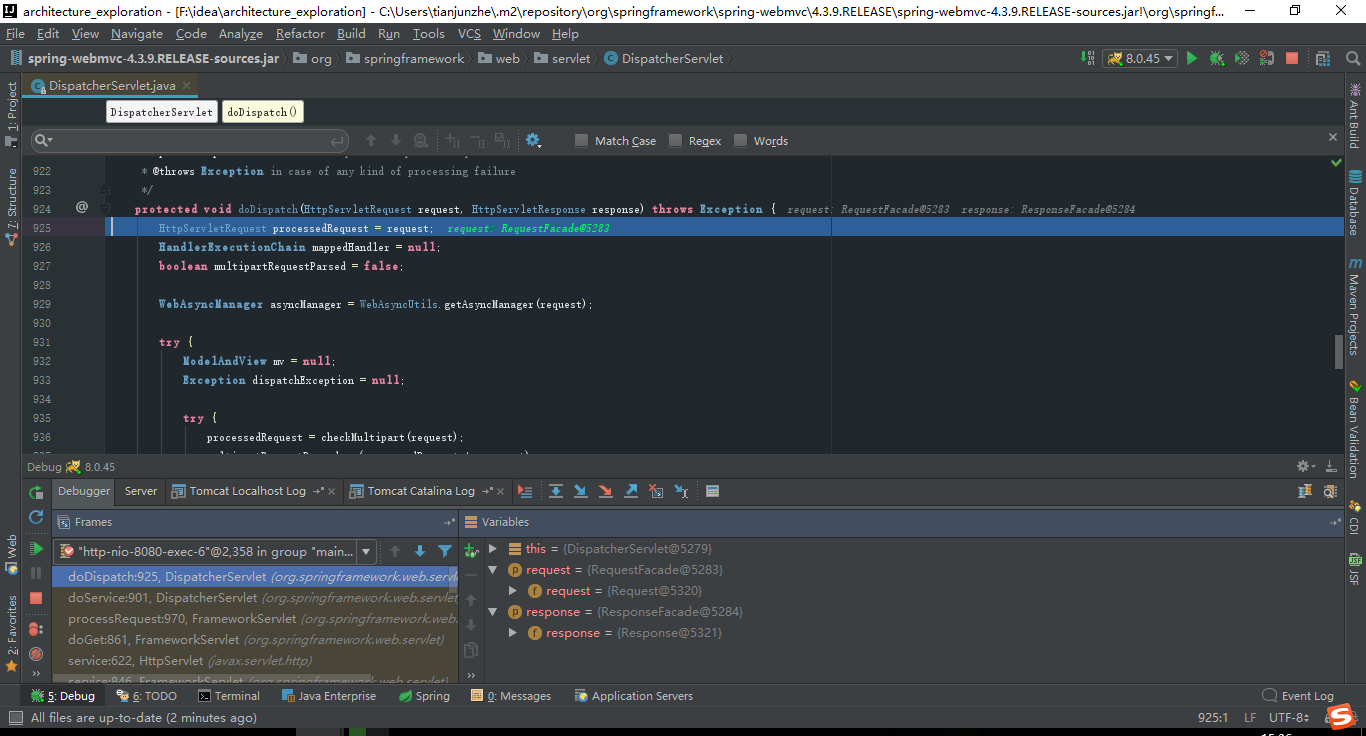Click the Step Out debugger icon
Viewport: 1366px width, 736px height.
(x=630, y=491)
